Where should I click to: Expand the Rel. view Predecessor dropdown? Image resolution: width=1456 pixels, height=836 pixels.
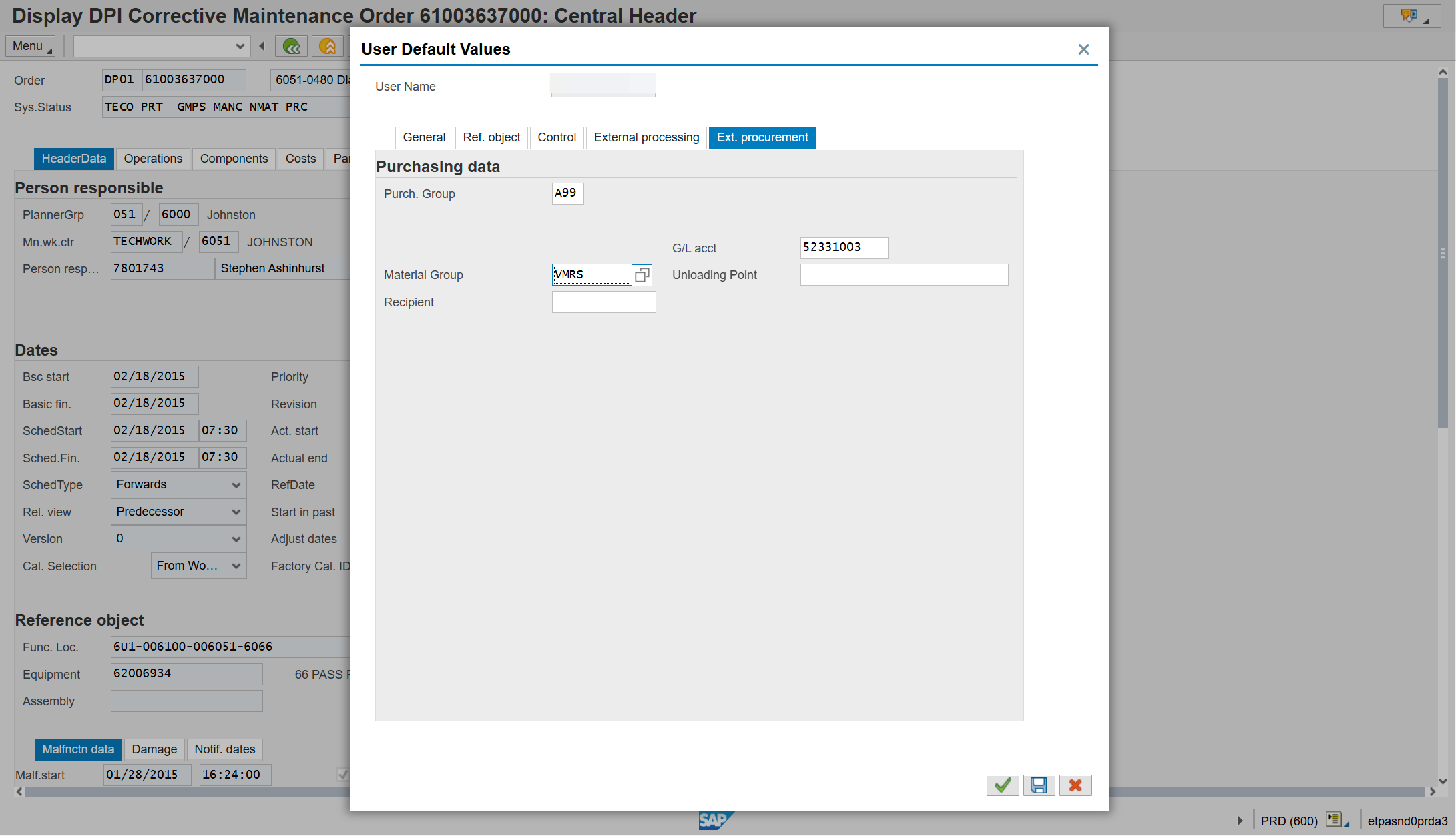pyautogui.click(x=236, y=512)
